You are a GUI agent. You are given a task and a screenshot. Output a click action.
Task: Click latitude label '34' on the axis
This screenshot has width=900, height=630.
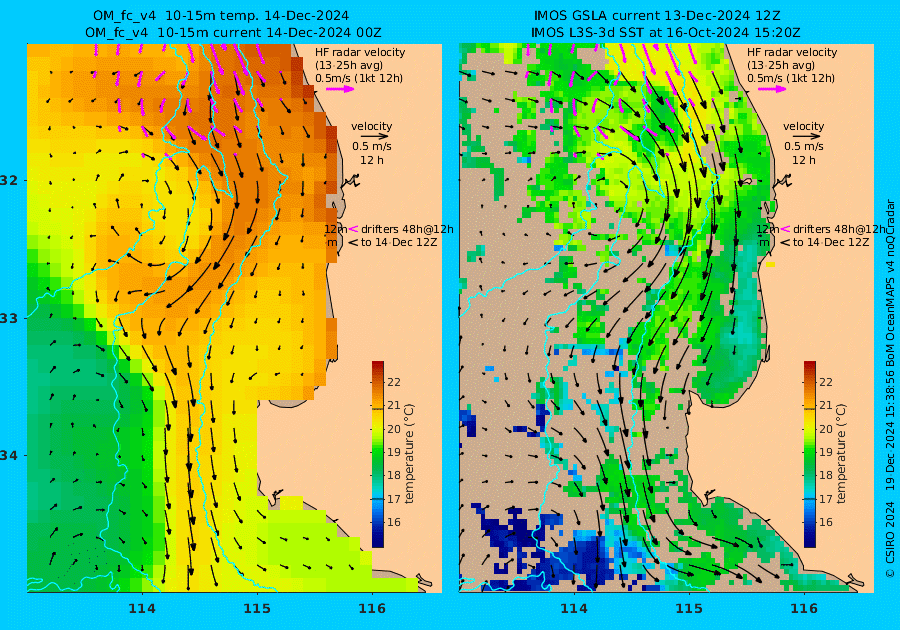coord(9,456)
